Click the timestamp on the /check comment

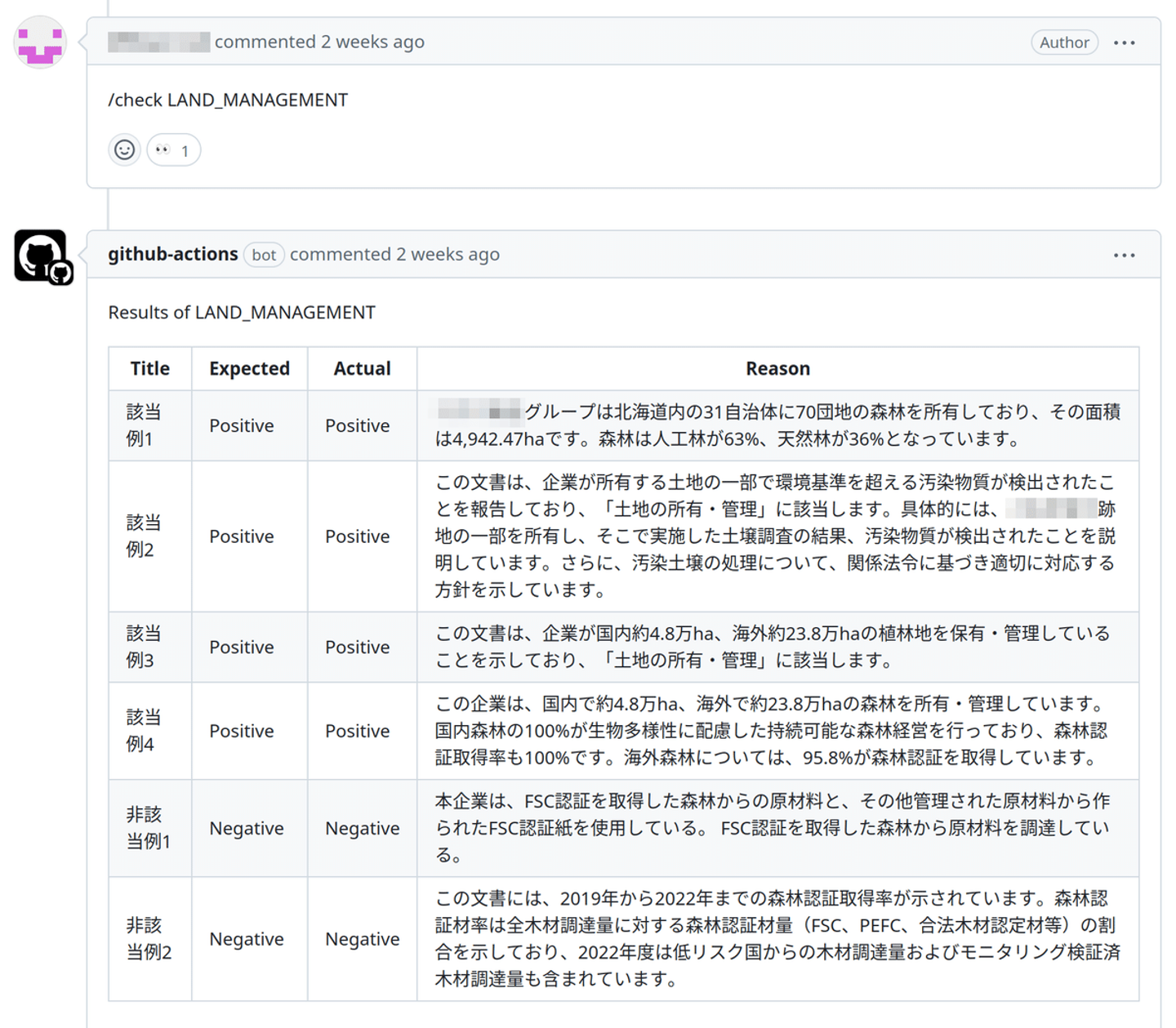pyautogui.click(x=372, y=42)
